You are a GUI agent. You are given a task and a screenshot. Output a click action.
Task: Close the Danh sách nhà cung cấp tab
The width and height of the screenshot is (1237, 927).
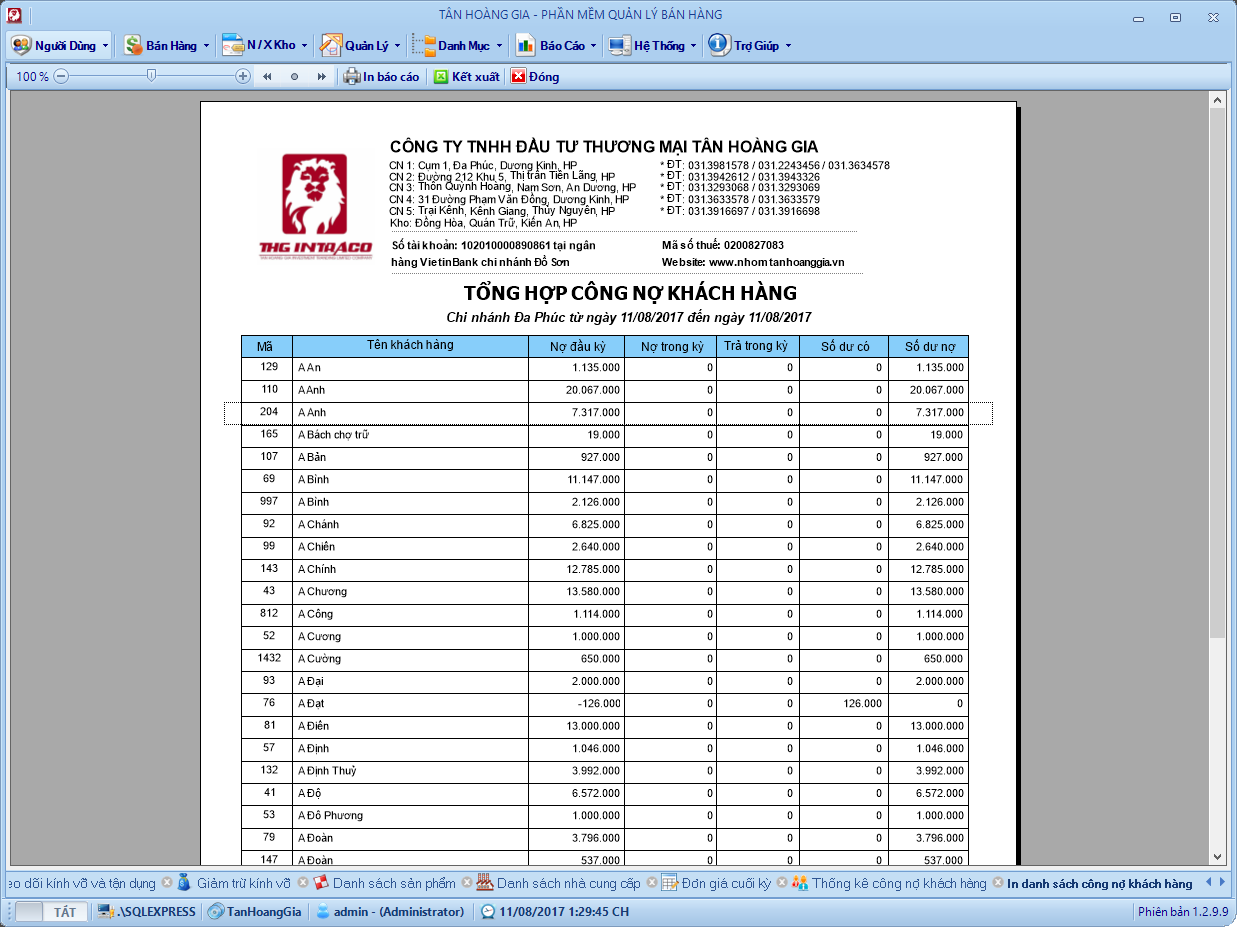tap(651, 883)
